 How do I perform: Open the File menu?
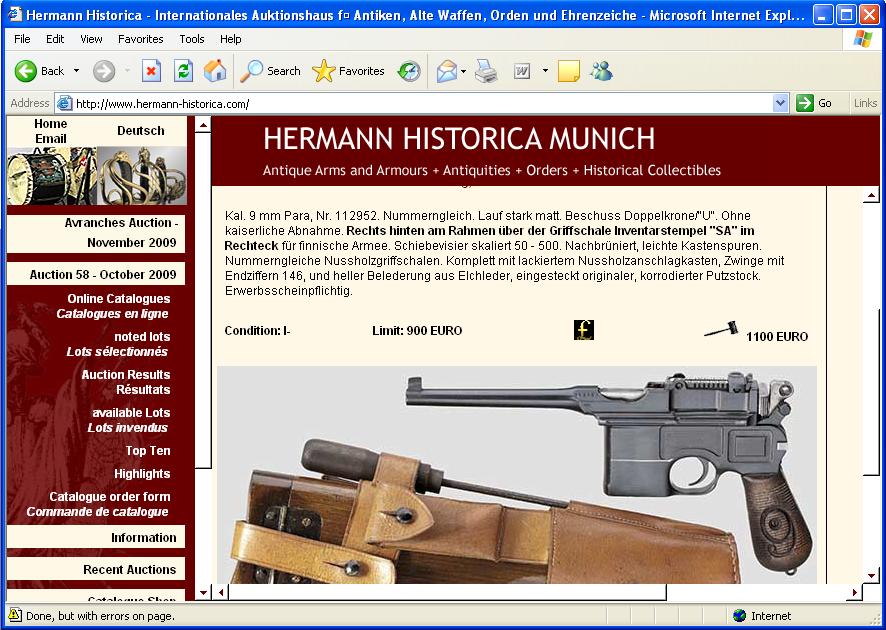[22, 39]
